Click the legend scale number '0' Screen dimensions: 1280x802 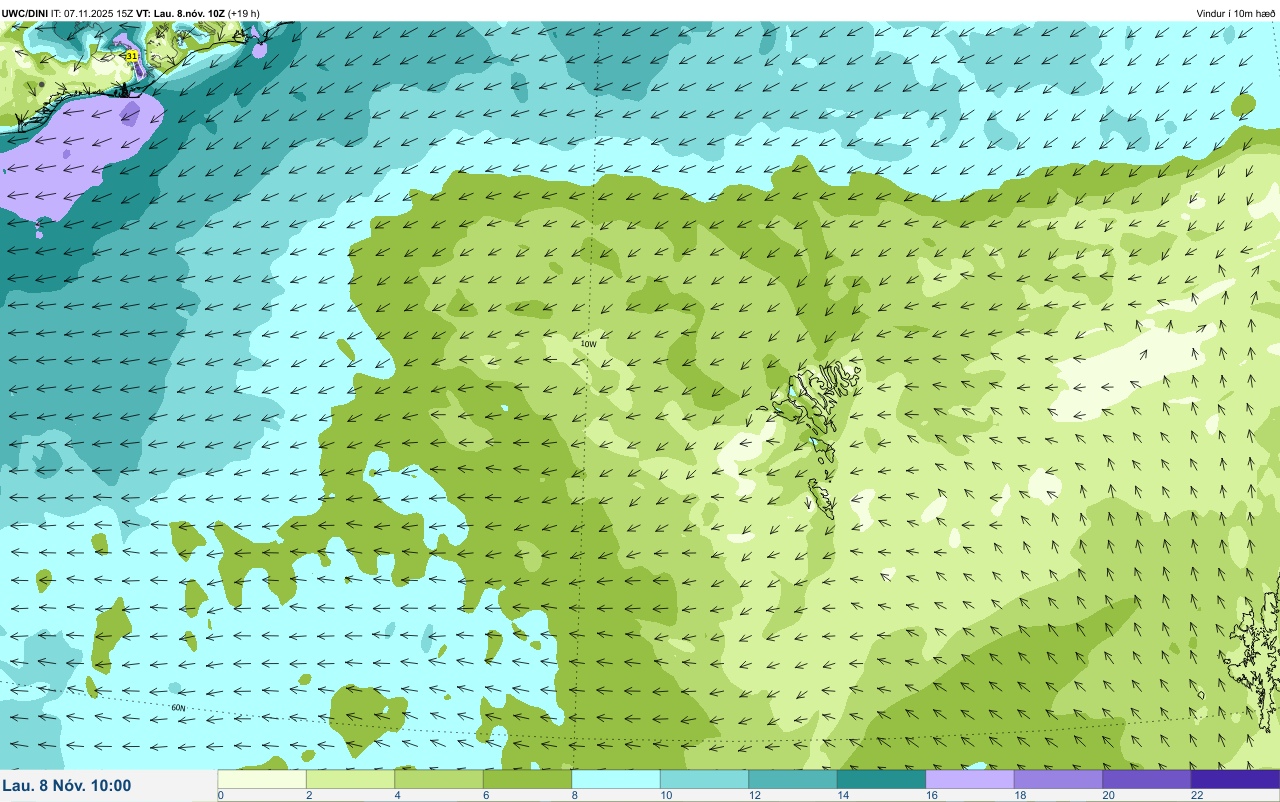[x=220, y=795]
